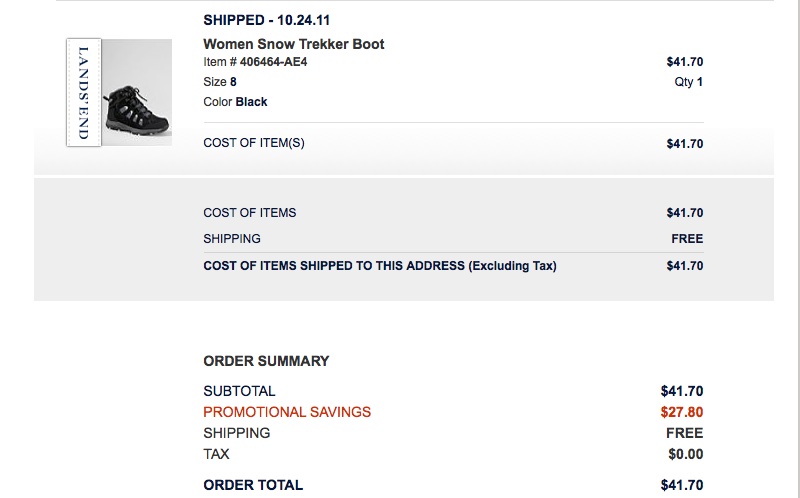Click the red PROMOTIONAL SAVINGS label
Screen dimensions: 800x498
[286, 412]
